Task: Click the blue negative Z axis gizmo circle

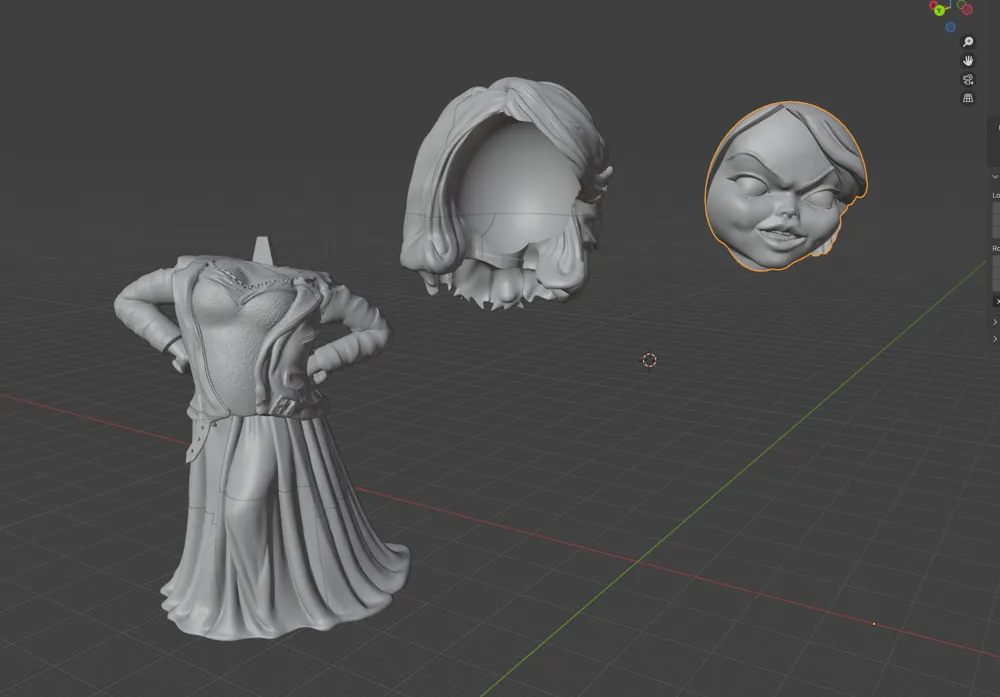Action: (x=950, y=27)
